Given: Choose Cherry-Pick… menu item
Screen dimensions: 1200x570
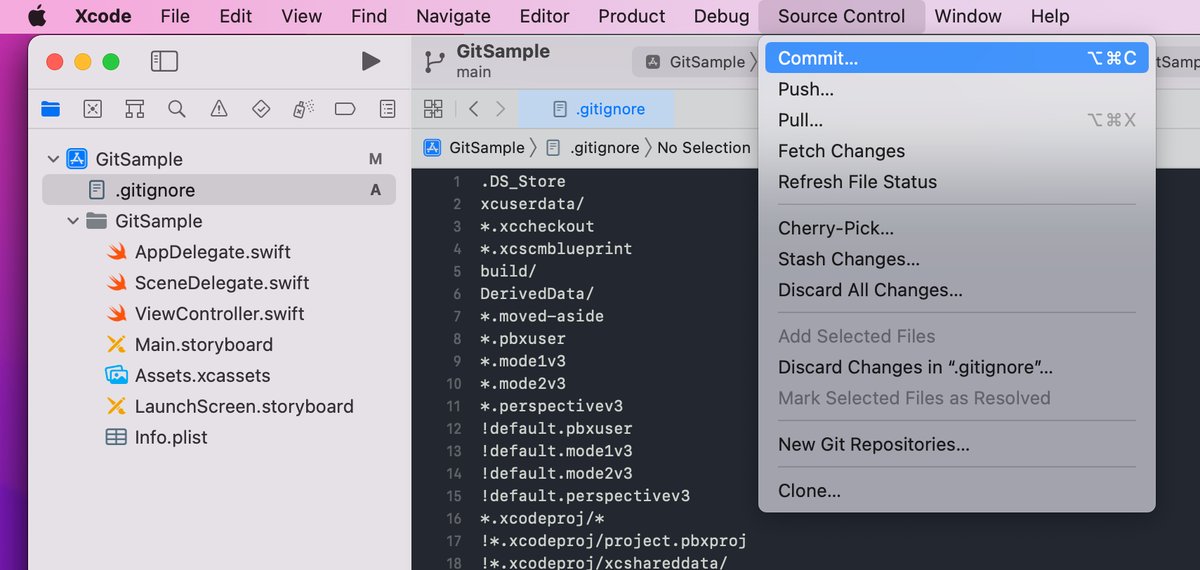Looking at the screenshot, I should click(x=957, y=228).
